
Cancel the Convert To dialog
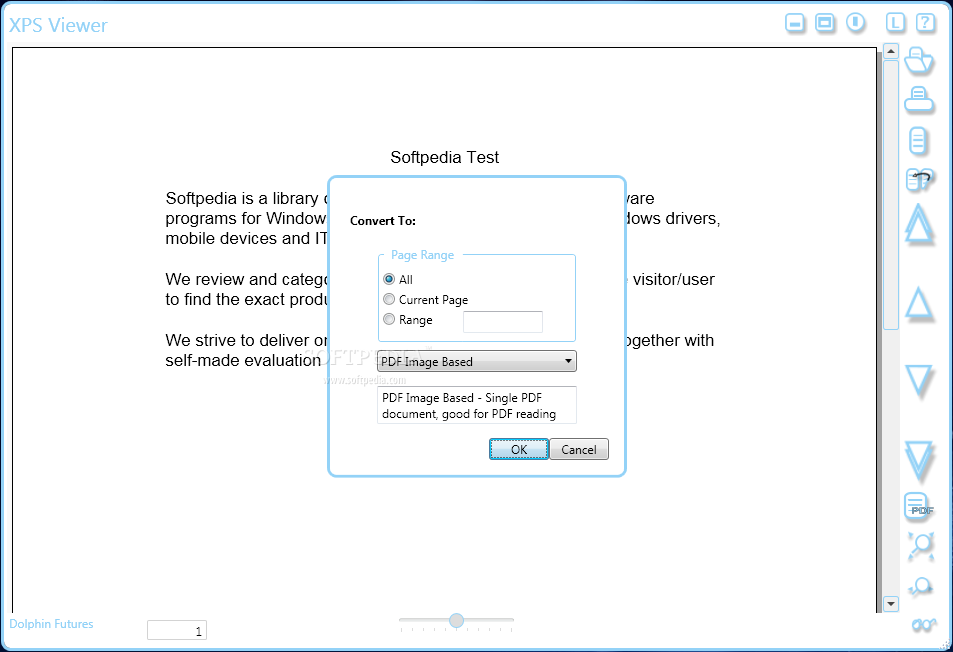point(579,449)
